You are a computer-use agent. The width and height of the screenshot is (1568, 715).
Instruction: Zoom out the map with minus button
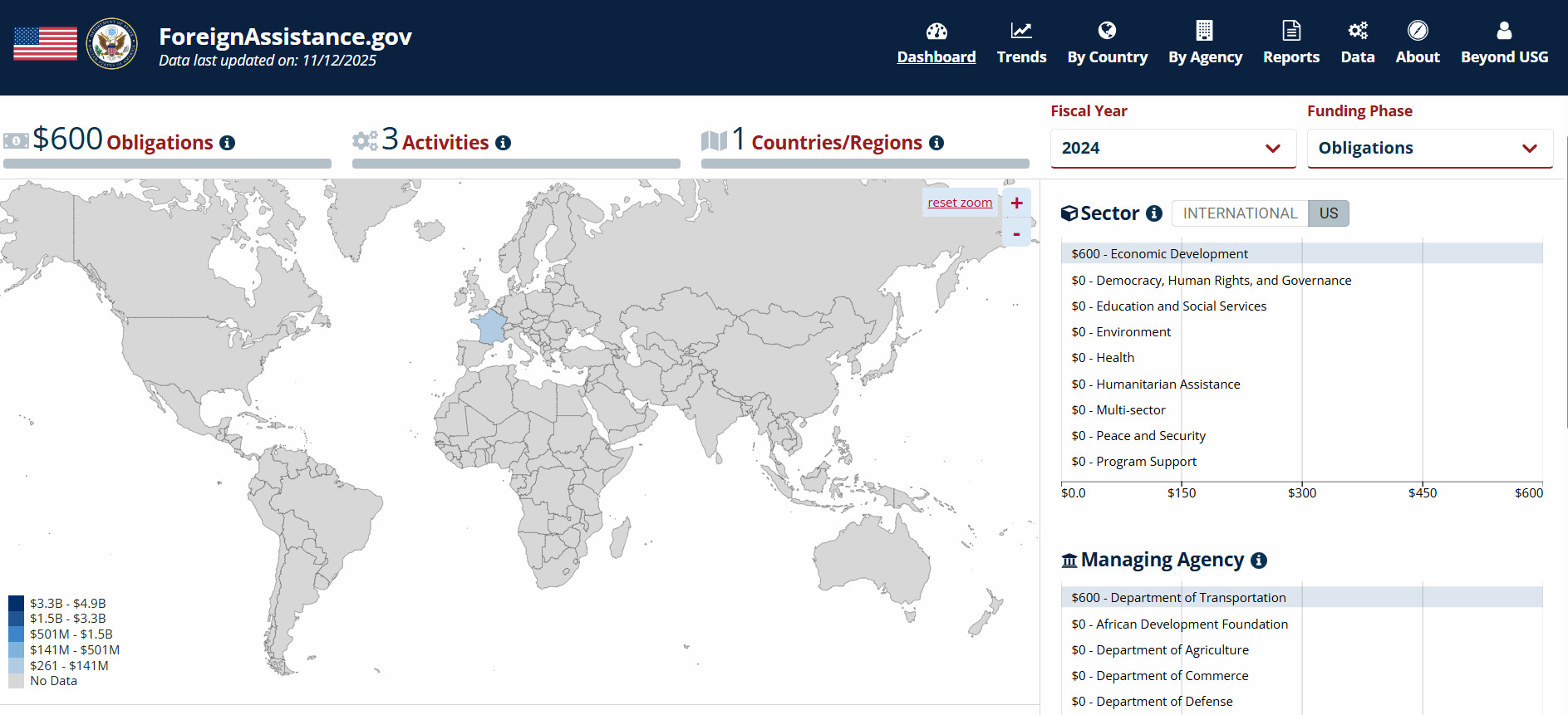(x=1016, y=233)
